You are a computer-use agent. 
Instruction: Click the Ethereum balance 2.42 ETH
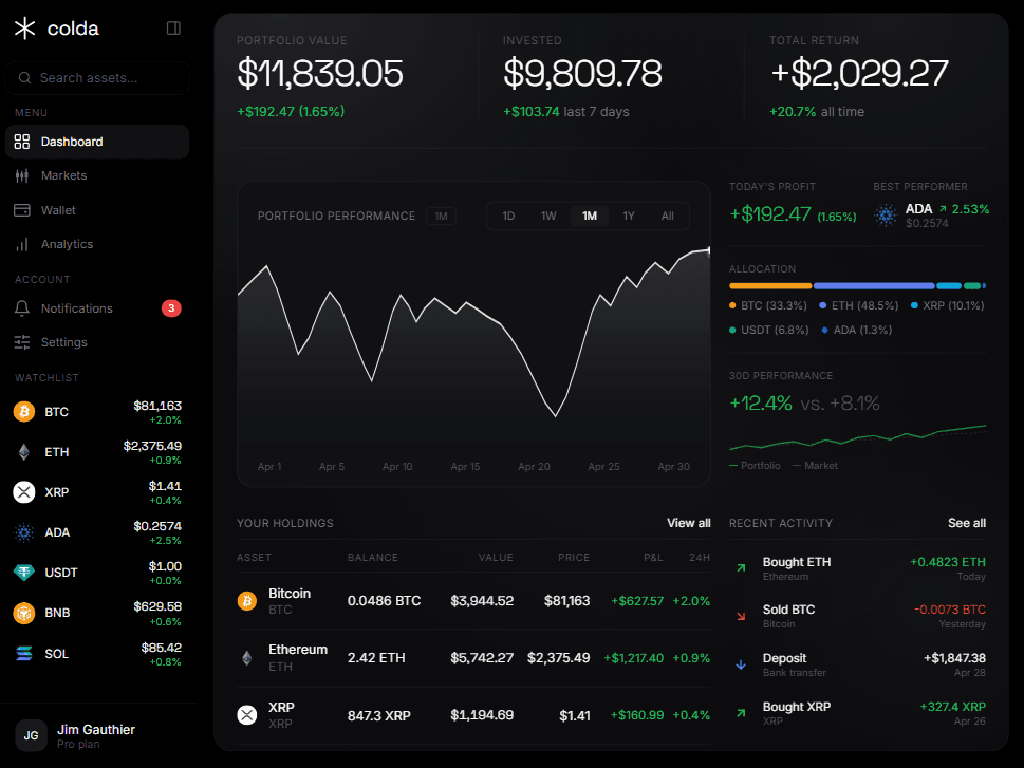(377, 658)
